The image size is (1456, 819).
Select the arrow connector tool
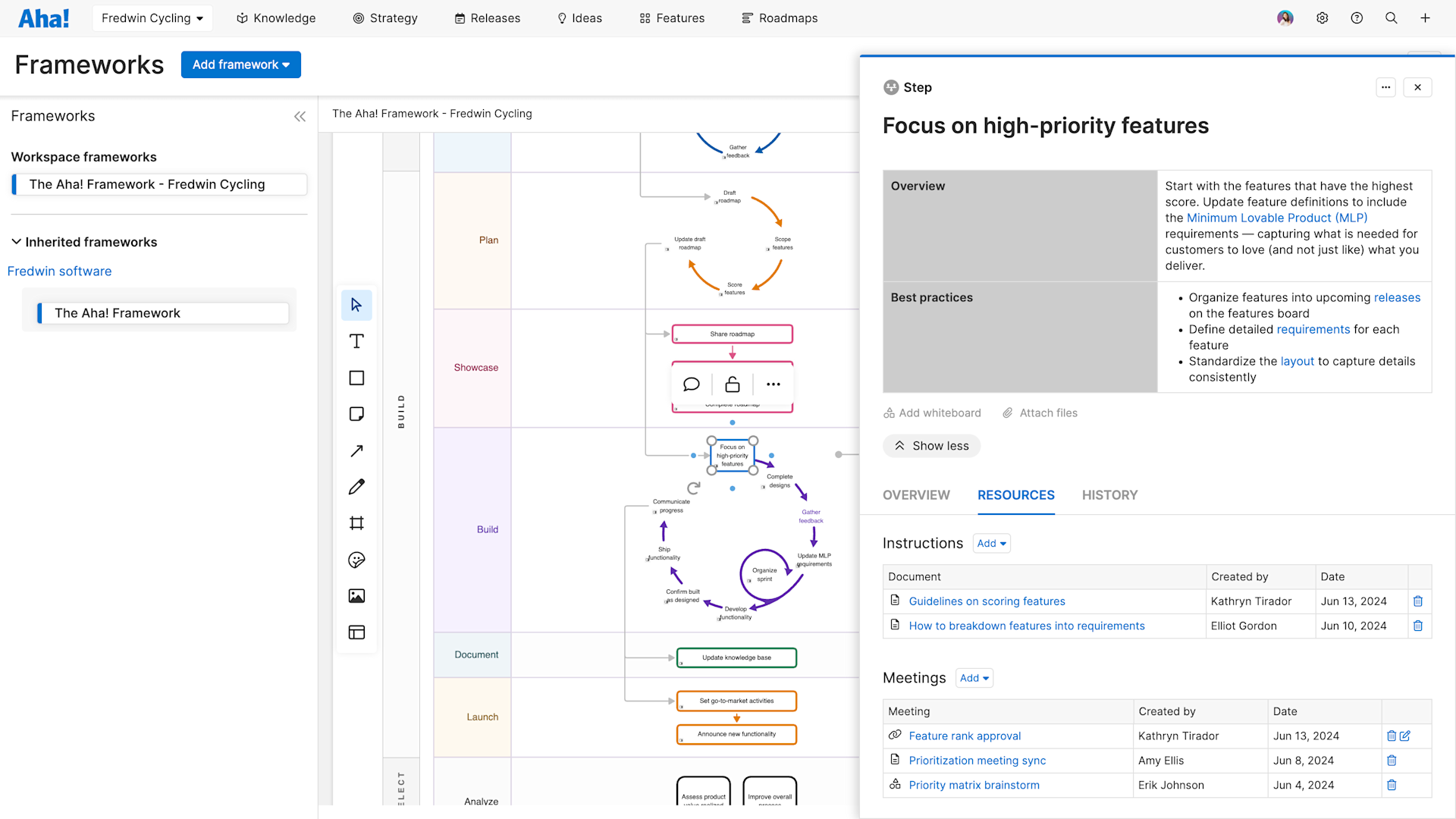(x=356, y=450)
